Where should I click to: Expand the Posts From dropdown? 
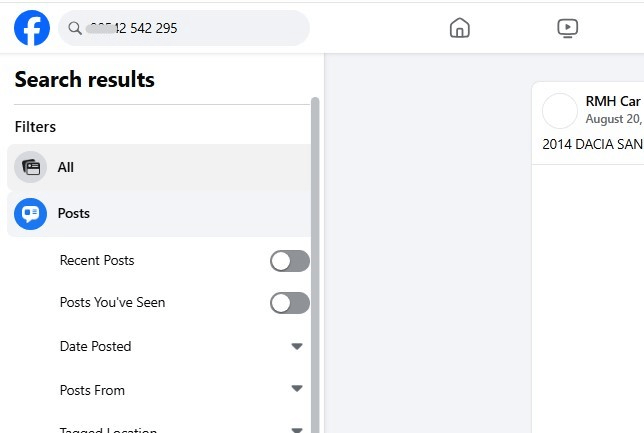click(296, 389)
